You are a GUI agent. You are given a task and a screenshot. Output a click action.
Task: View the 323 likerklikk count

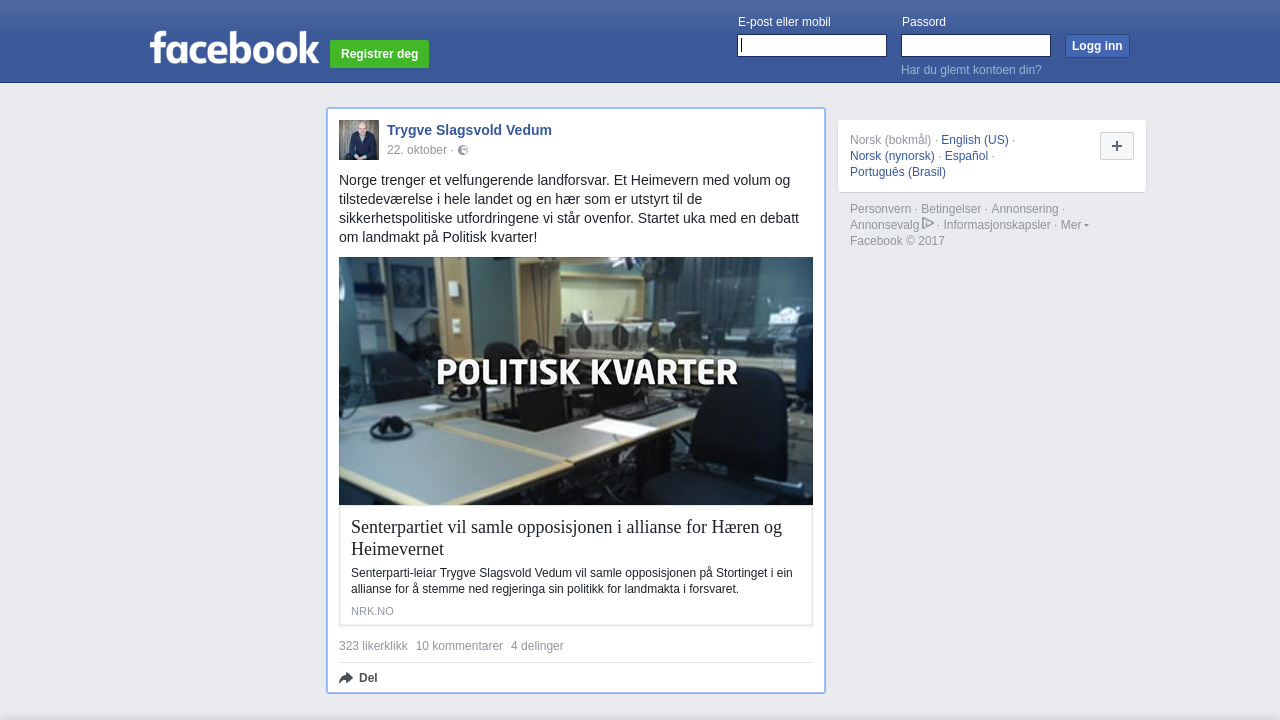pyautogui.click(x=373, y=646)
